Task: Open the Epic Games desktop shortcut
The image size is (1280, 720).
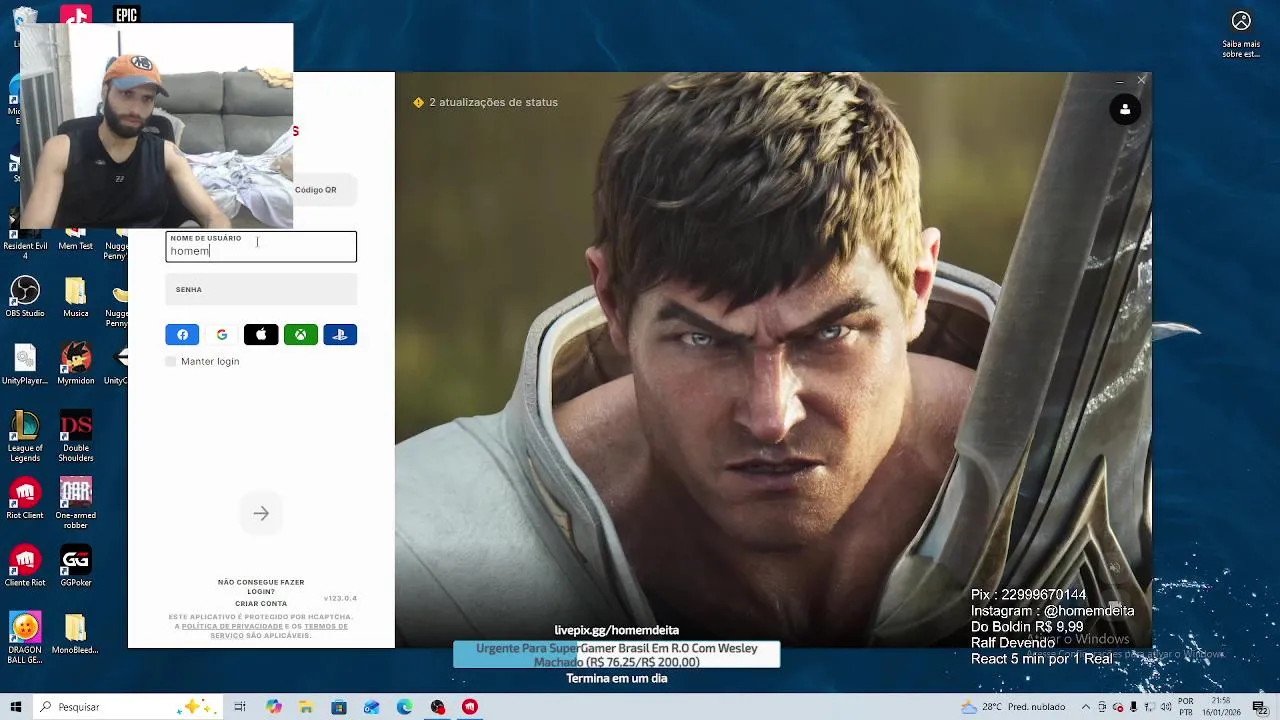Action: point(126,14)
